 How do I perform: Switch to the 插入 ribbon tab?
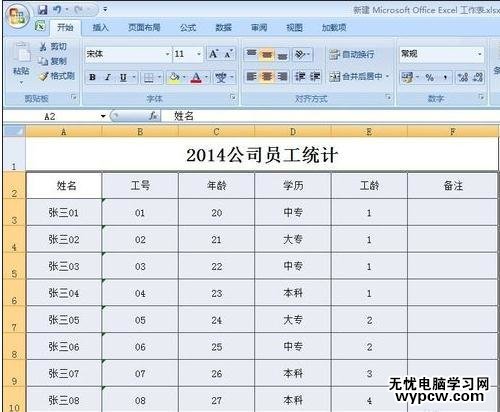(x=100, y=27)
